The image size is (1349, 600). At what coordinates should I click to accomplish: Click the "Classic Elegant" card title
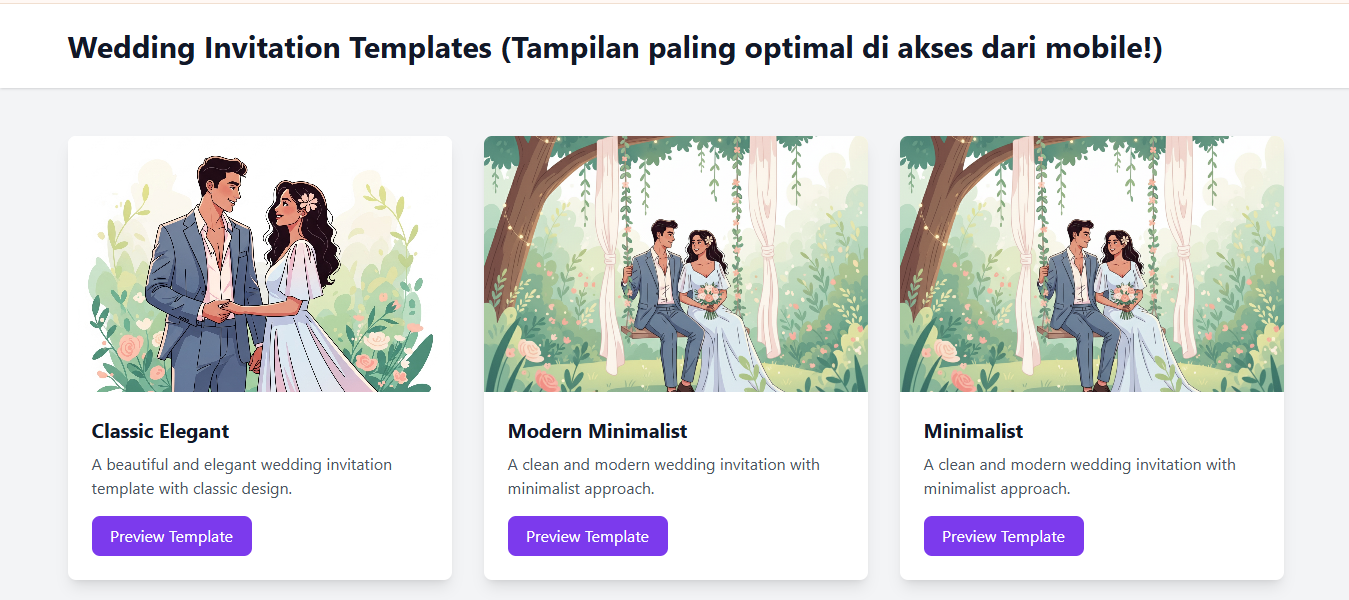(161, 431)
